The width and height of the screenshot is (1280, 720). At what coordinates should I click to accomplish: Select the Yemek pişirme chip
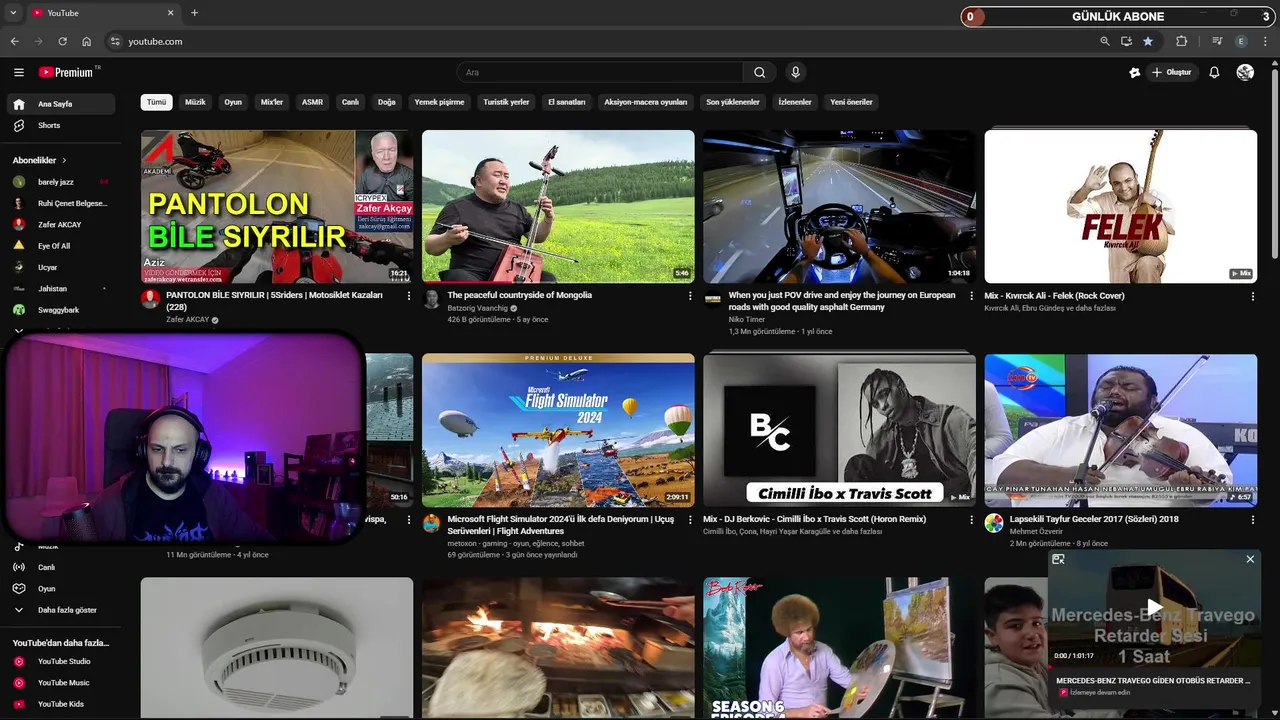point(439,102)
